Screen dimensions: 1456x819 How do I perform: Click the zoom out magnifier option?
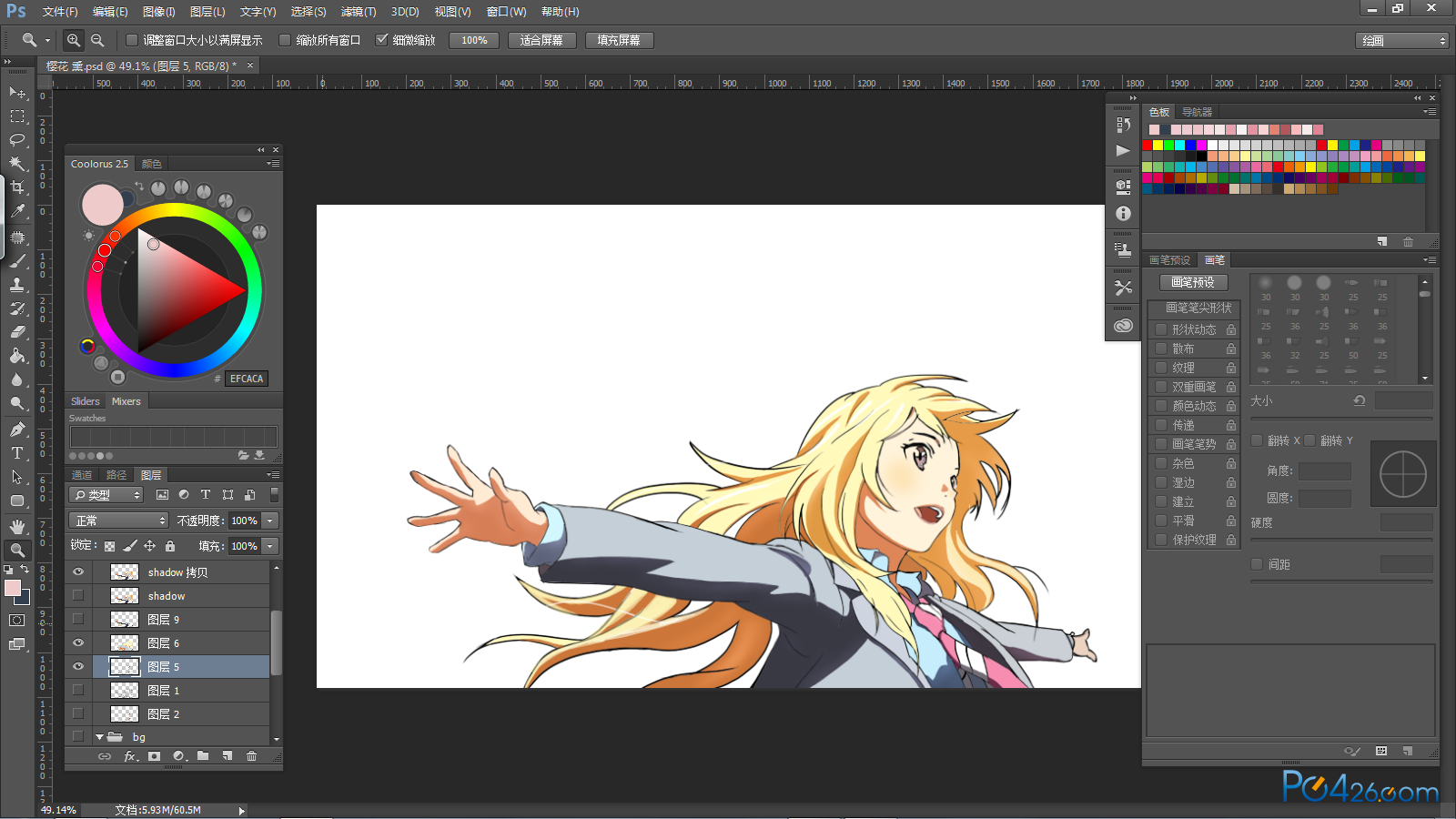97,40
